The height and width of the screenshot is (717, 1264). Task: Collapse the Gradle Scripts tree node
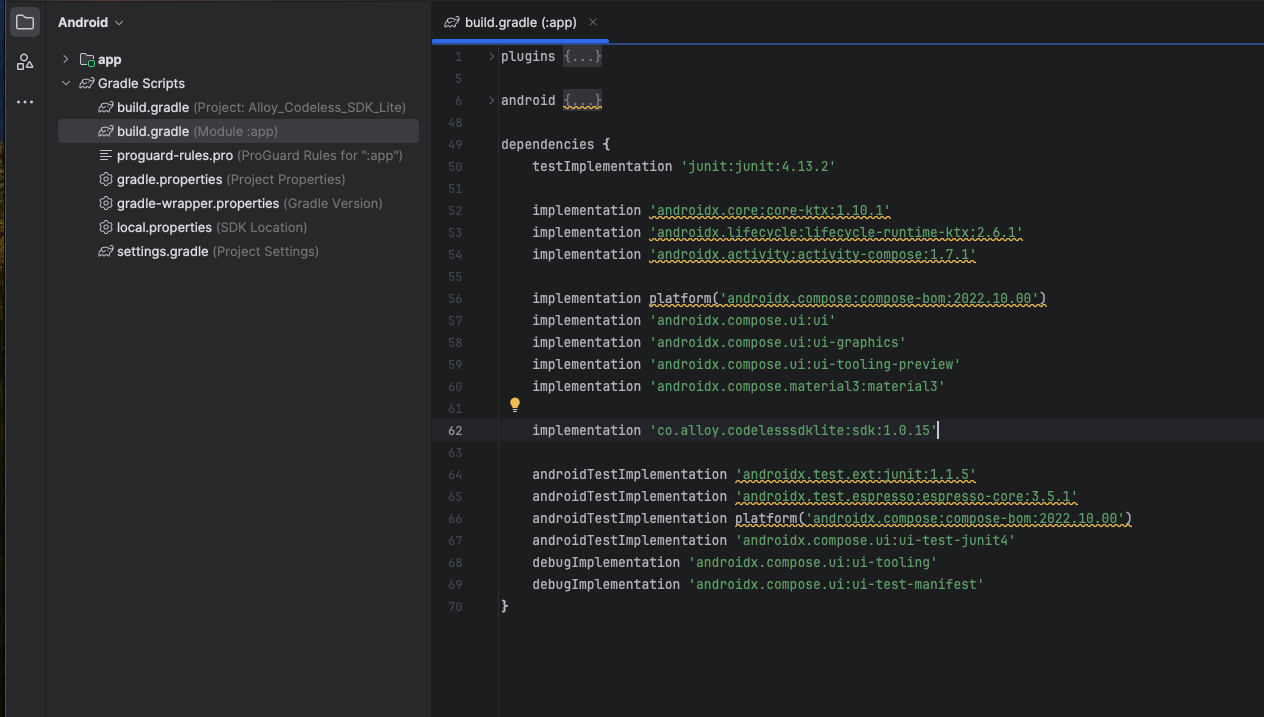pyautogui.click(x=66, y=84)
